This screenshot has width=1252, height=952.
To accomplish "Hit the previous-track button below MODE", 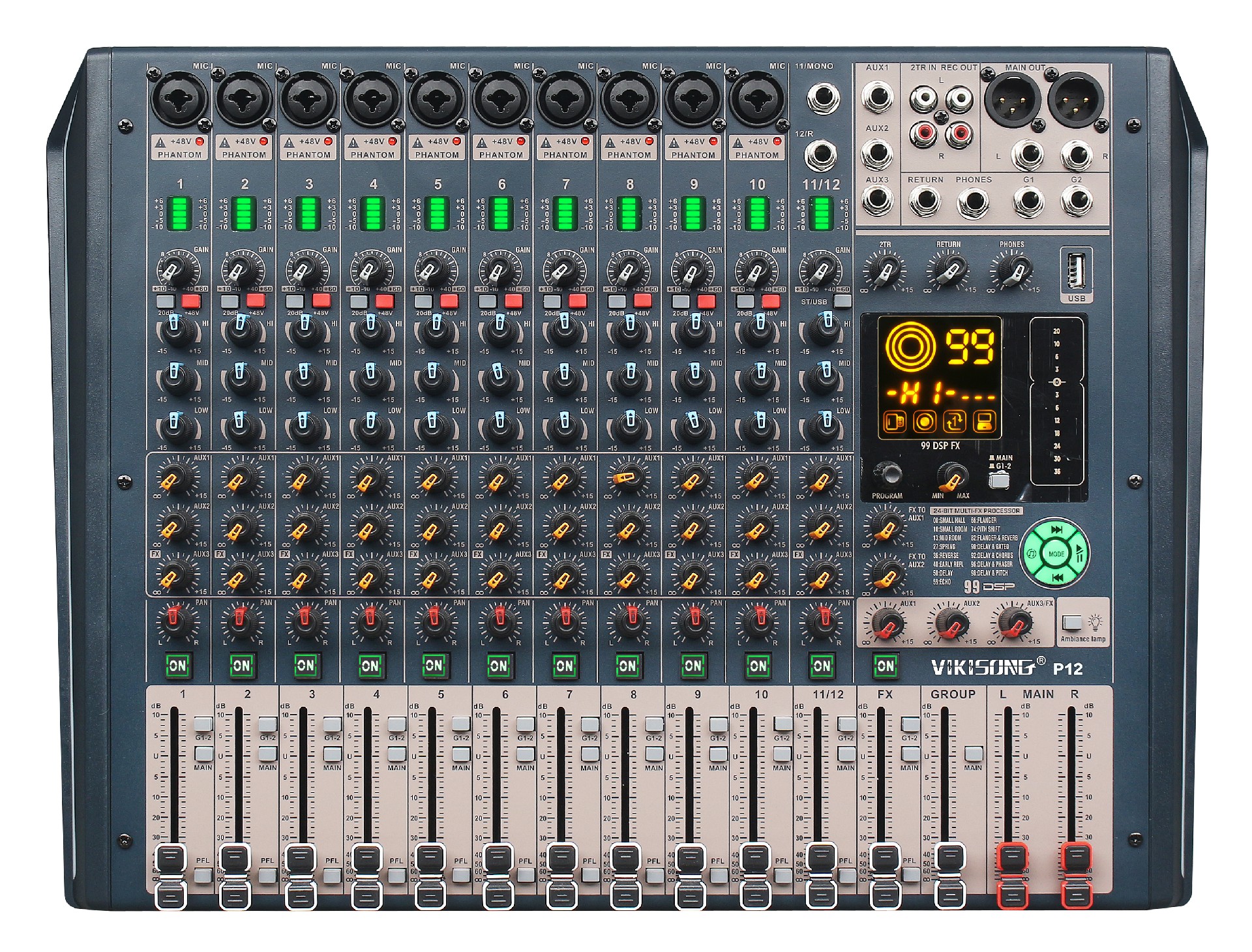I will tap(1057, 578).
